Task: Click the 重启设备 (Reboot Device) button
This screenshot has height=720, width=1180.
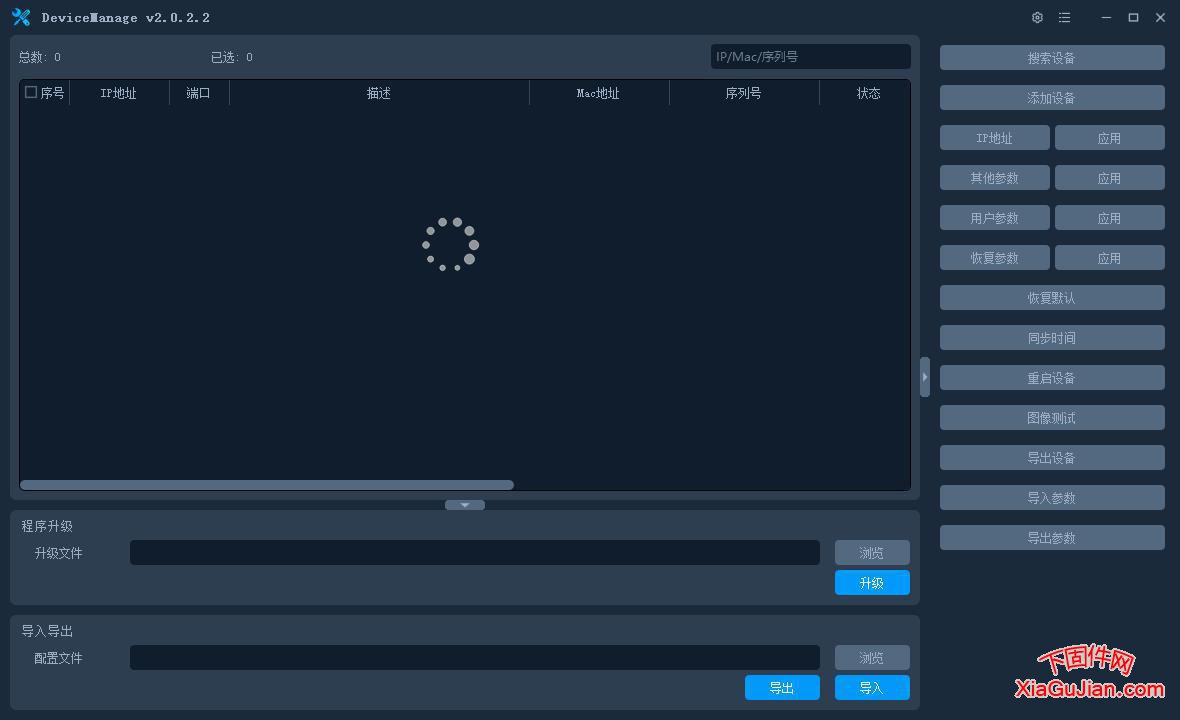Action: tap(1051, 377)
